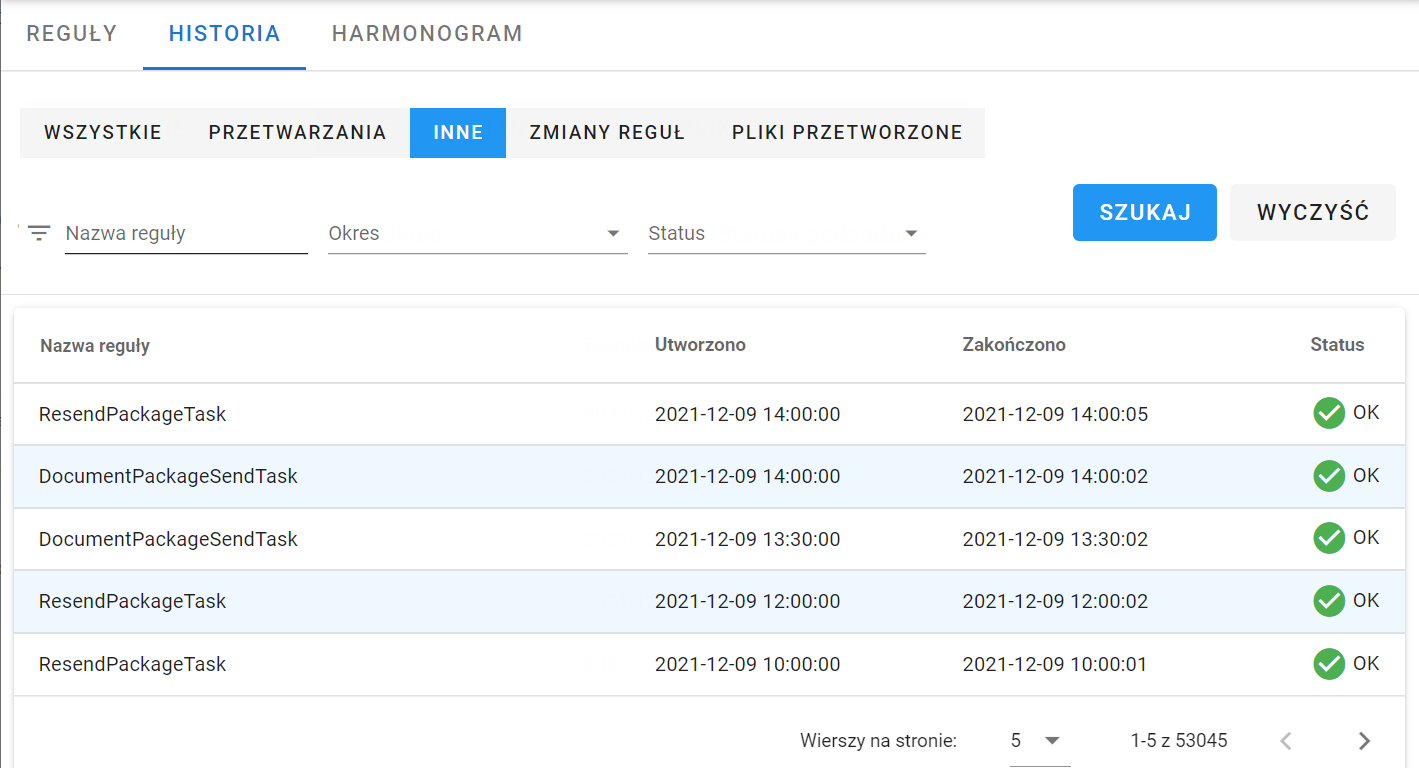Click creation time 2021-12-09 13:30:00
The width and height of the screenshot is (1419, 768).
coord(747,539)
